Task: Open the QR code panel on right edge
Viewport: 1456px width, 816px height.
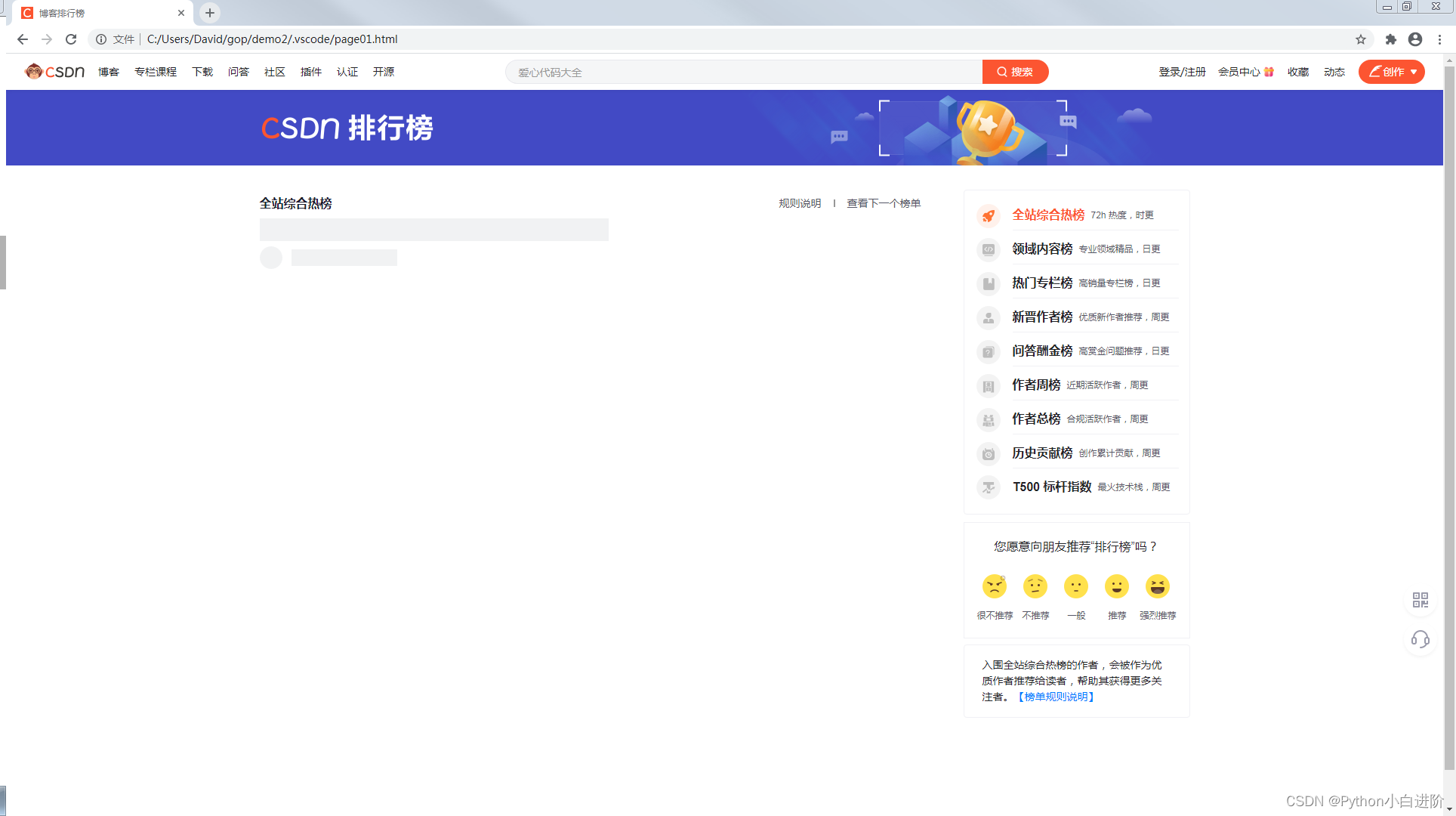Action: click(1420, 600)
